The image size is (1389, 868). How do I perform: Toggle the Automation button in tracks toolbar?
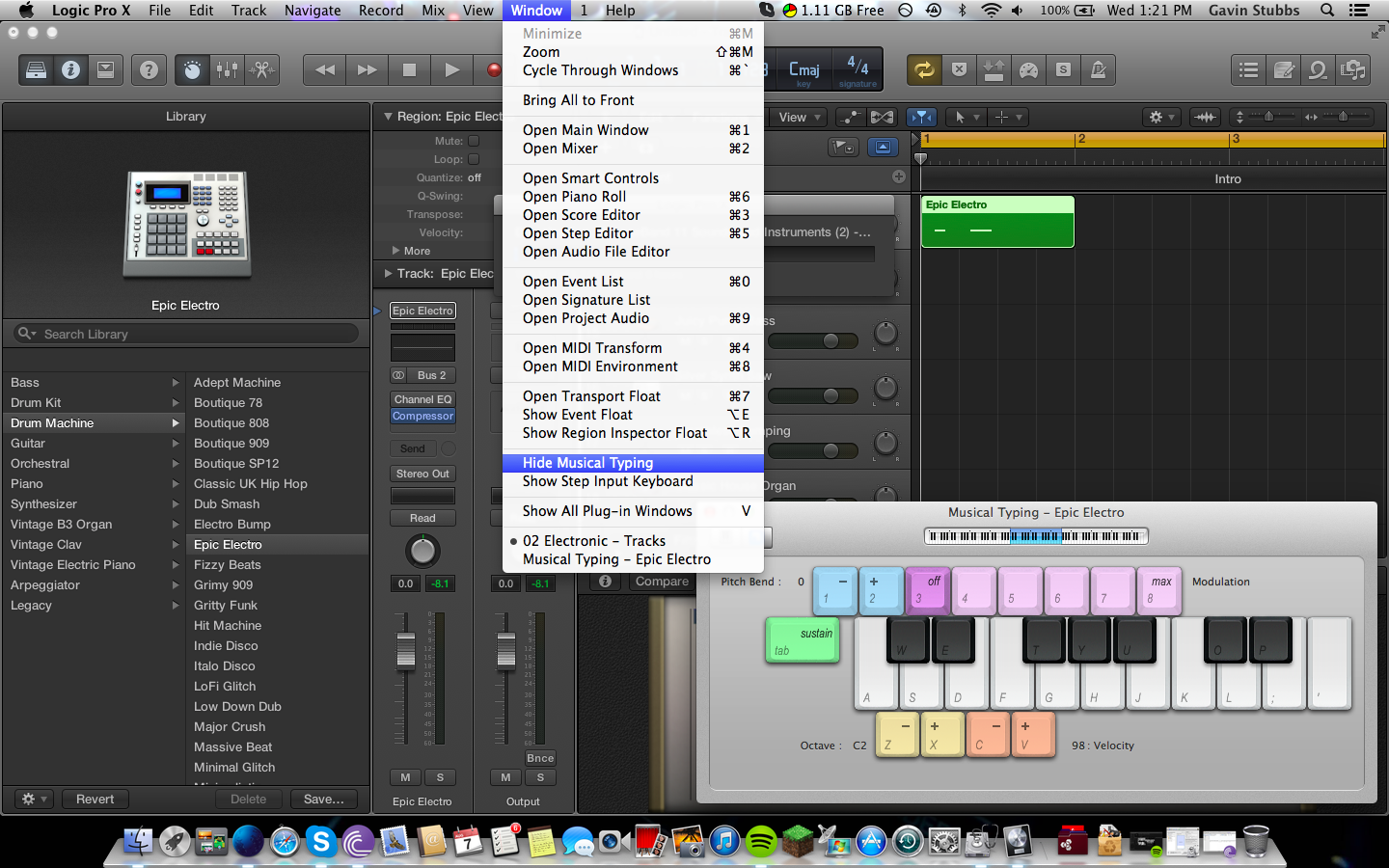point(850,117)
